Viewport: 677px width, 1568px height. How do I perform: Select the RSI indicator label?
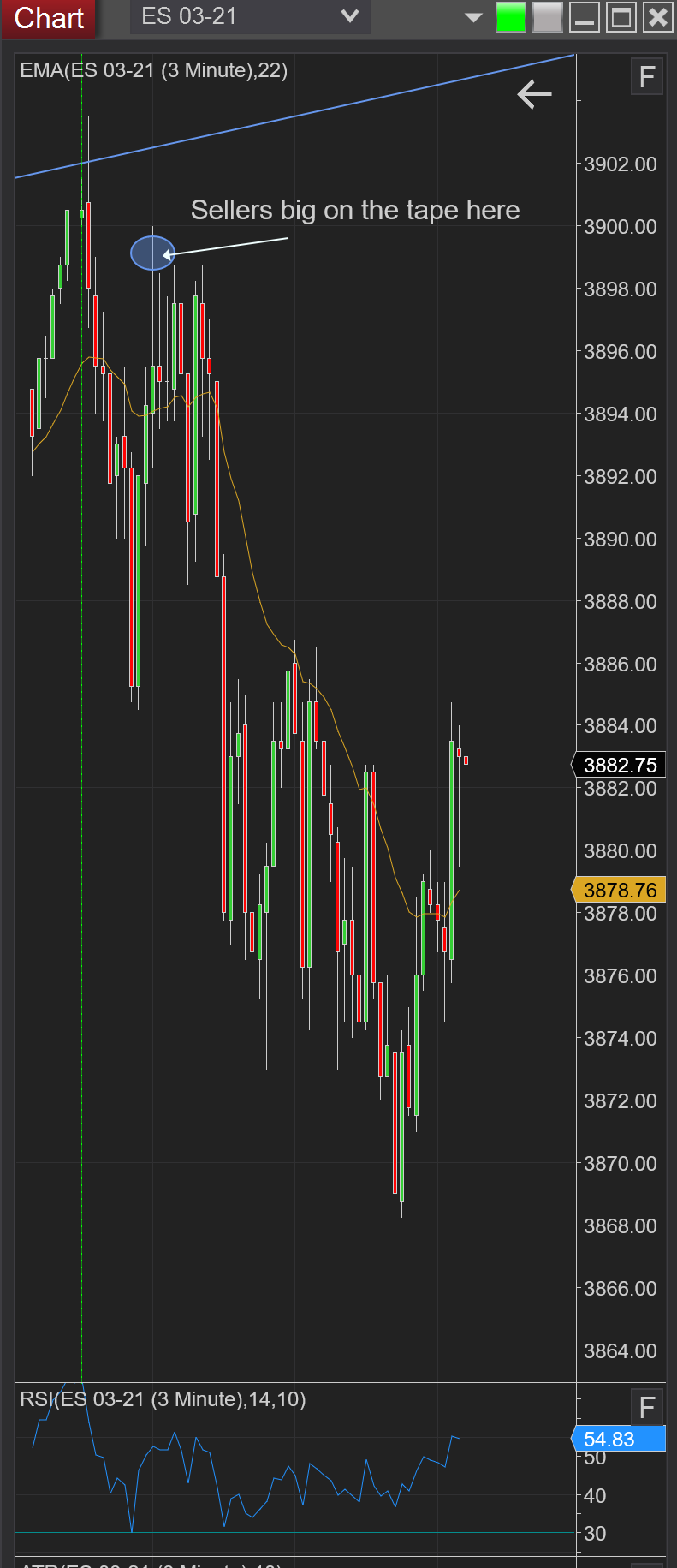(x=163, y=1399)
